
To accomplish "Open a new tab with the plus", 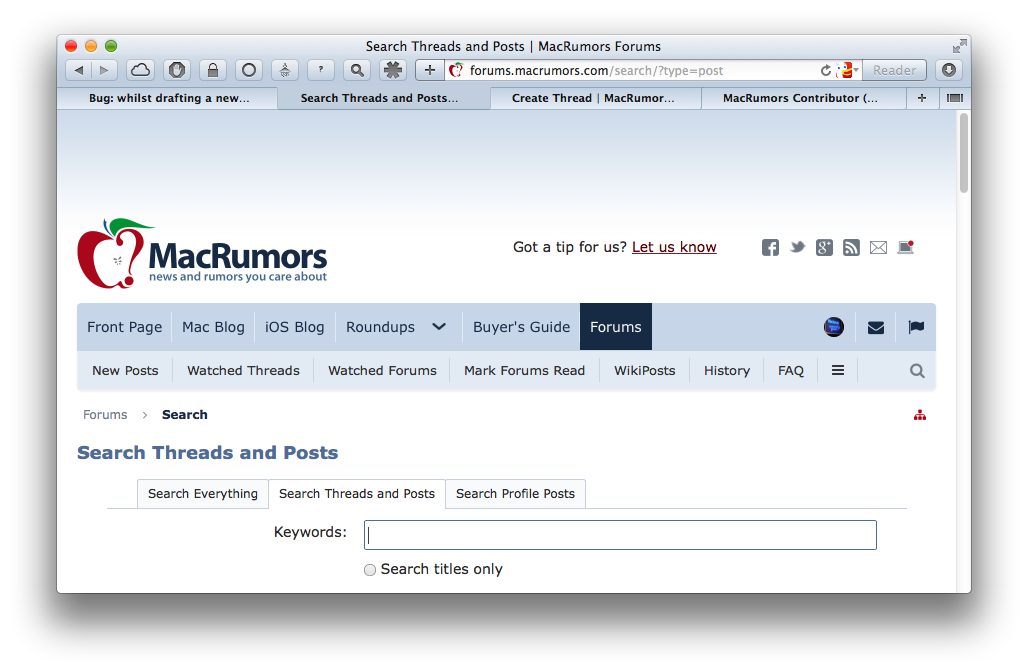I will tap(922, 98).
